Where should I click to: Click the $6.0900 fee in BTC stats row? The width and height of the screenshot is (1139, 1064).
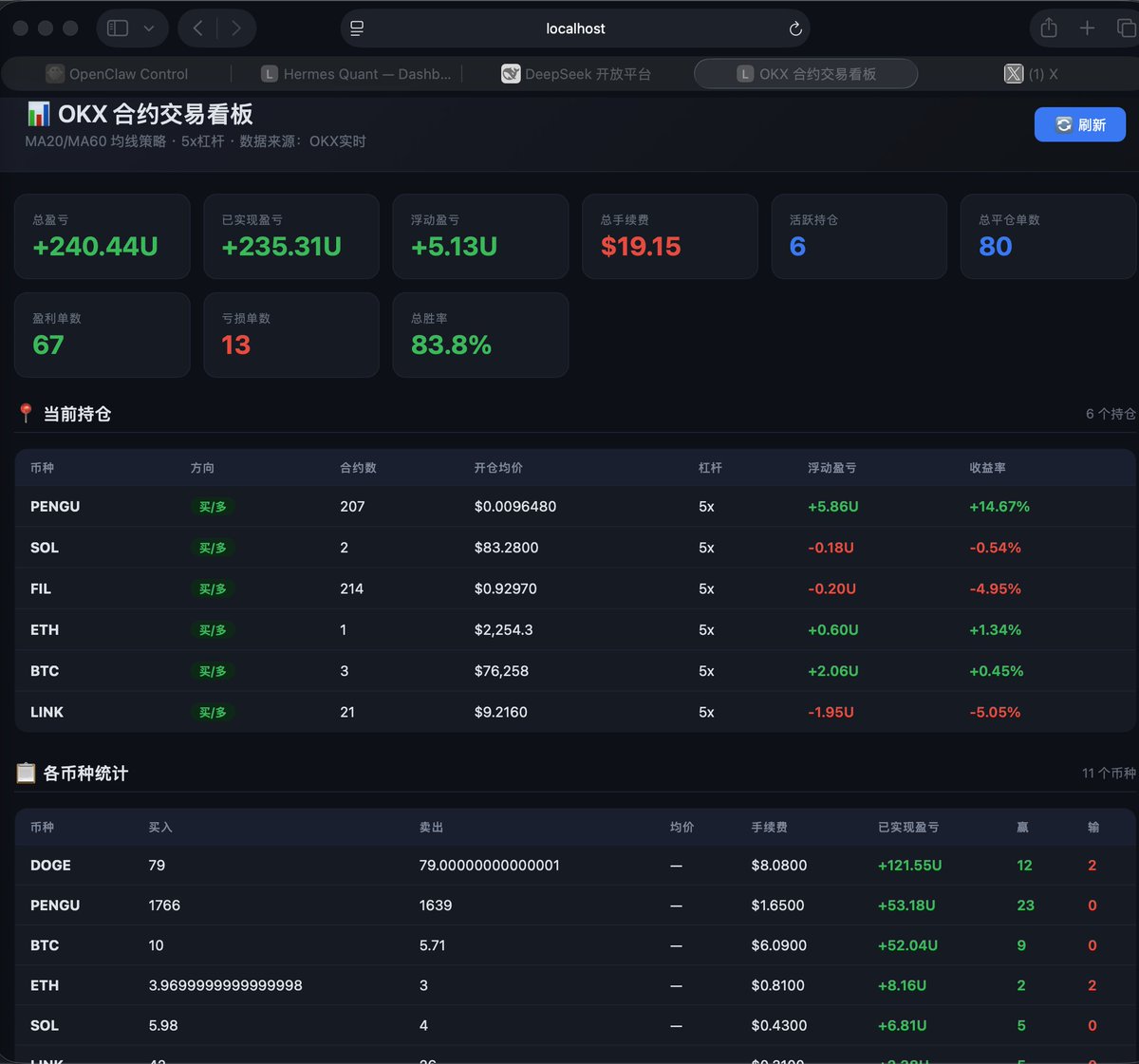coord(778,945)
